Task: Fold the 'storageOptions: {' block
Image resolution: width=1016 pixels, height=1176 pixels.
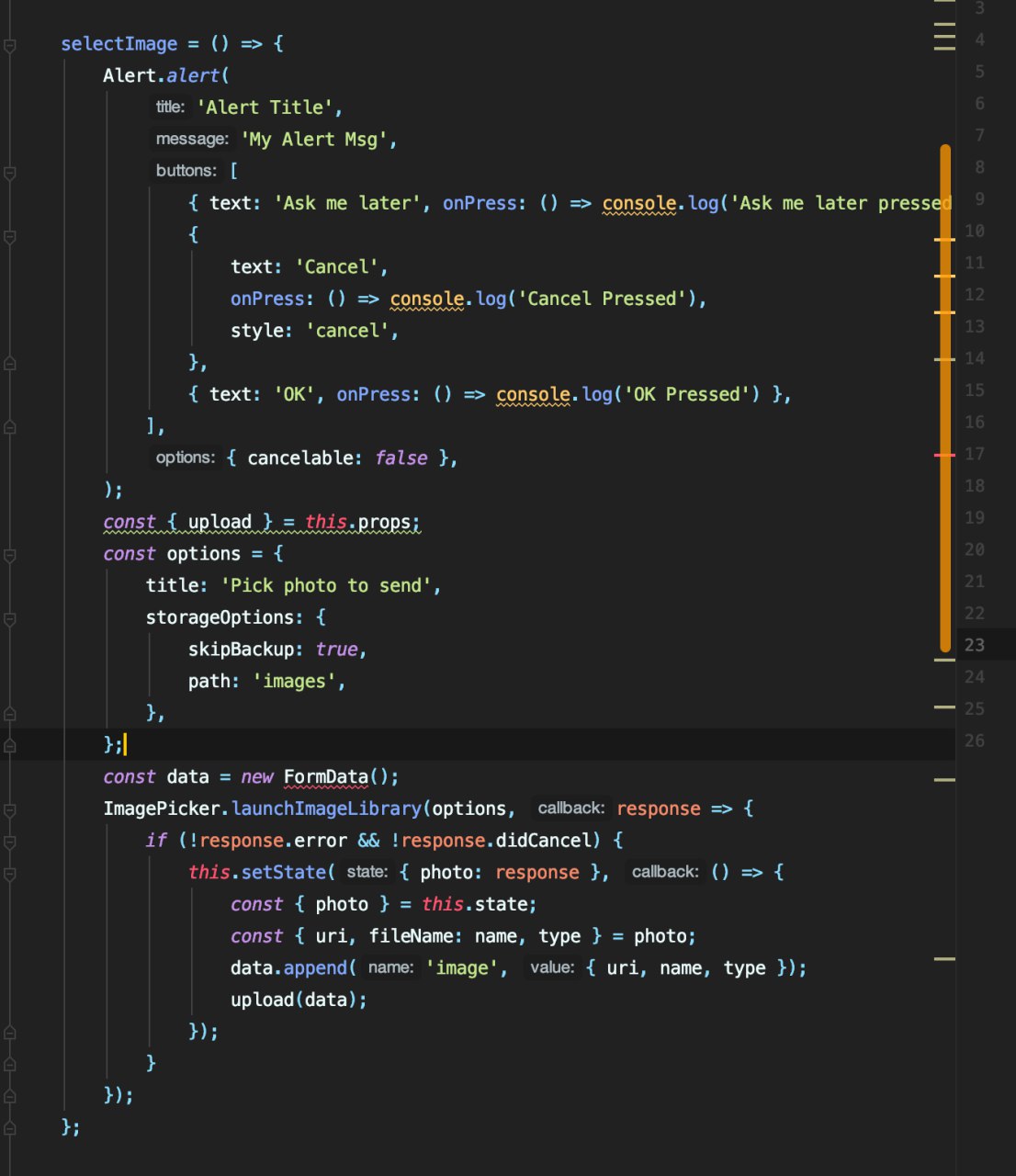Action: click(9, 618)
